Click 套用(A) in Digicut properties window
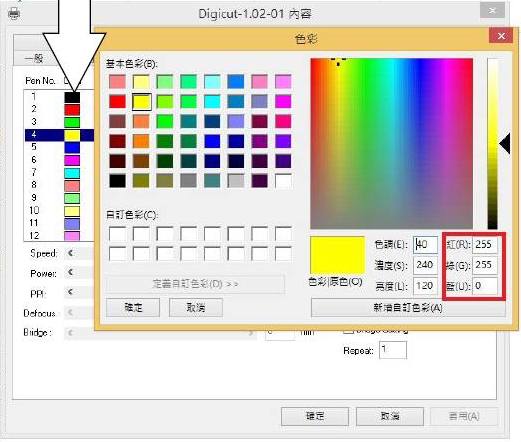 click(464, 416)
